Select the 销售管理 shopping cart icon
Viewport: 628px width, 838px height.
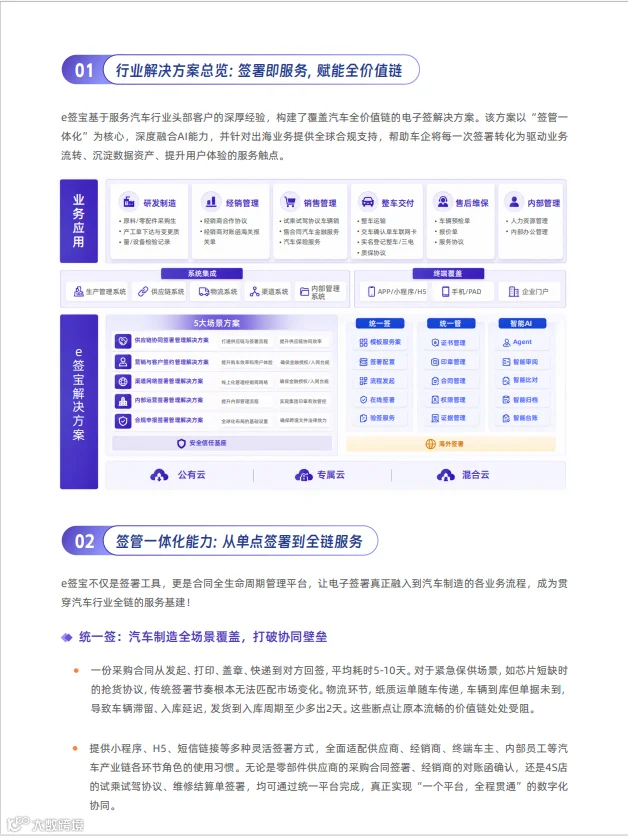pos(290,202)
